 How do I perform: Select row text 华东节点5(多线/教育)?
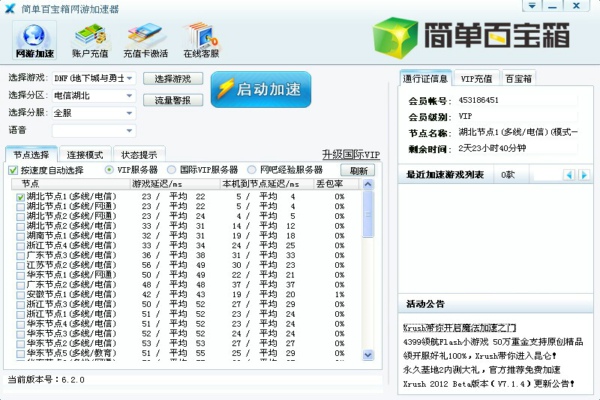point(71,353)
